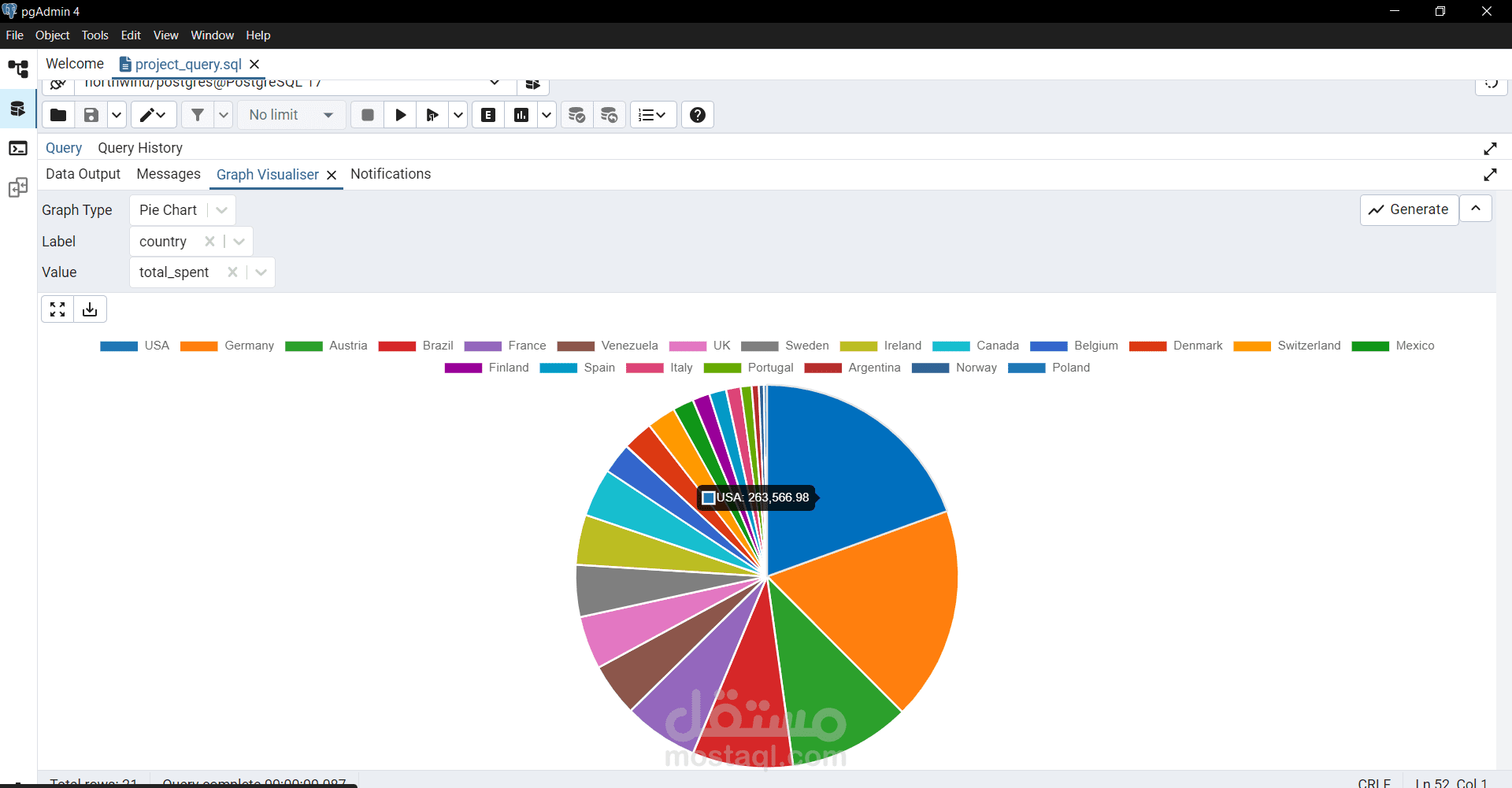The image size is (1512, 788).
Task: Open the Tools menu
Action: click(x=95, y=35)
